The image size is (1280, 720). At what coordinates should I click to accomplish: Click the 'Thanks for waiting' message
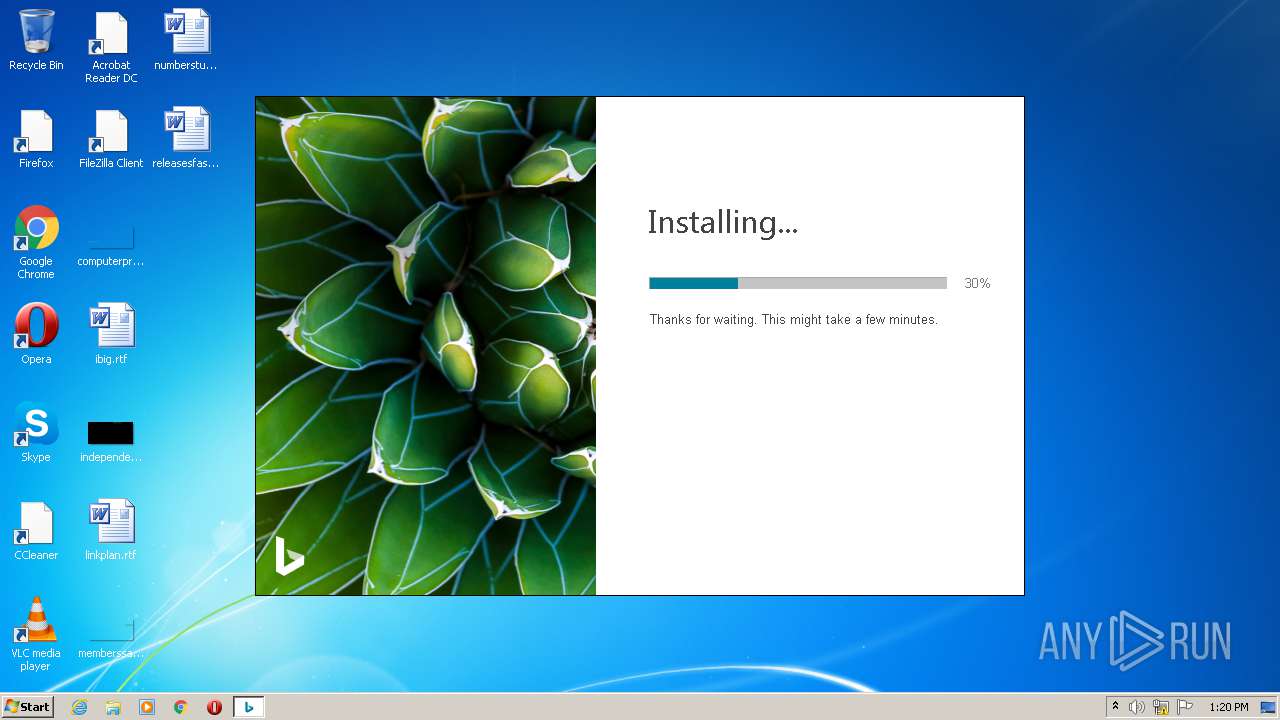point(794,320)
